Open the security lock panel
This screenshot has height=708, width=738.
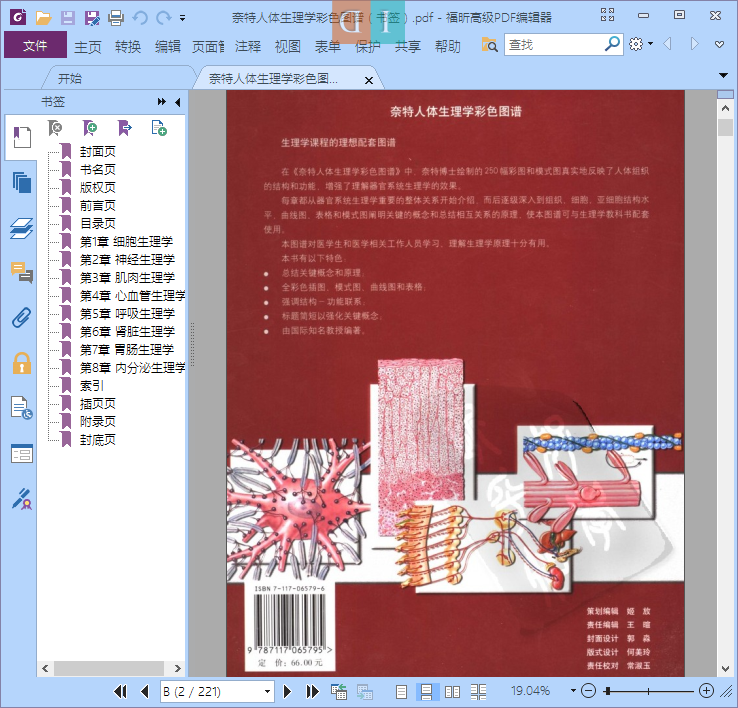coord(22,363)
